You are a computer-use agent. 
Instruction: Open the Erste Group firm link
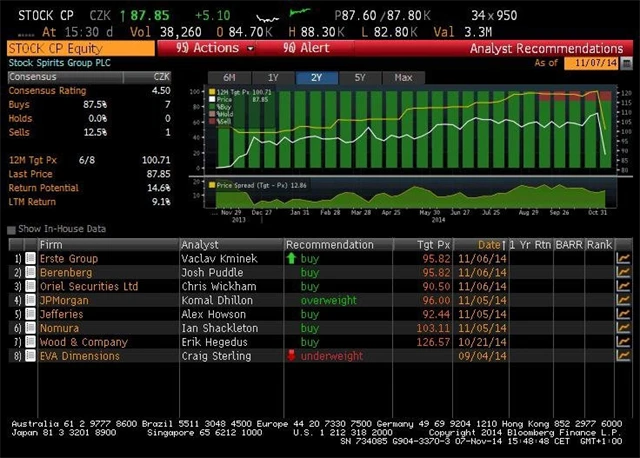click(68, 258)
